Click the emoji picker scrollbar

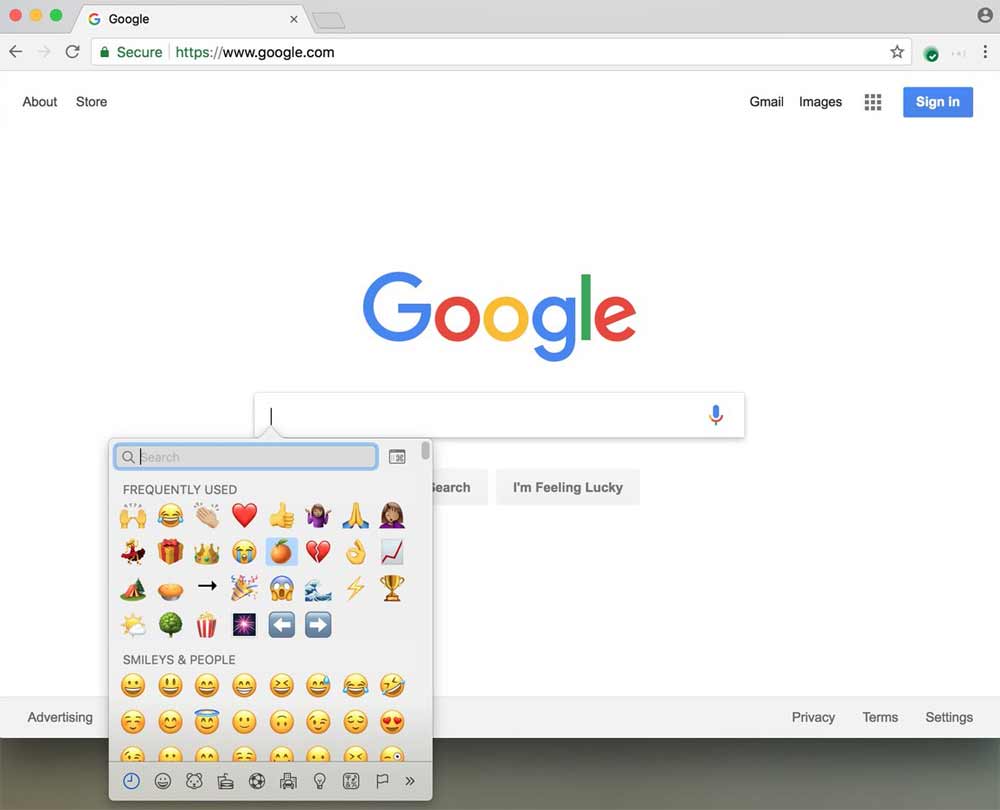425,451
